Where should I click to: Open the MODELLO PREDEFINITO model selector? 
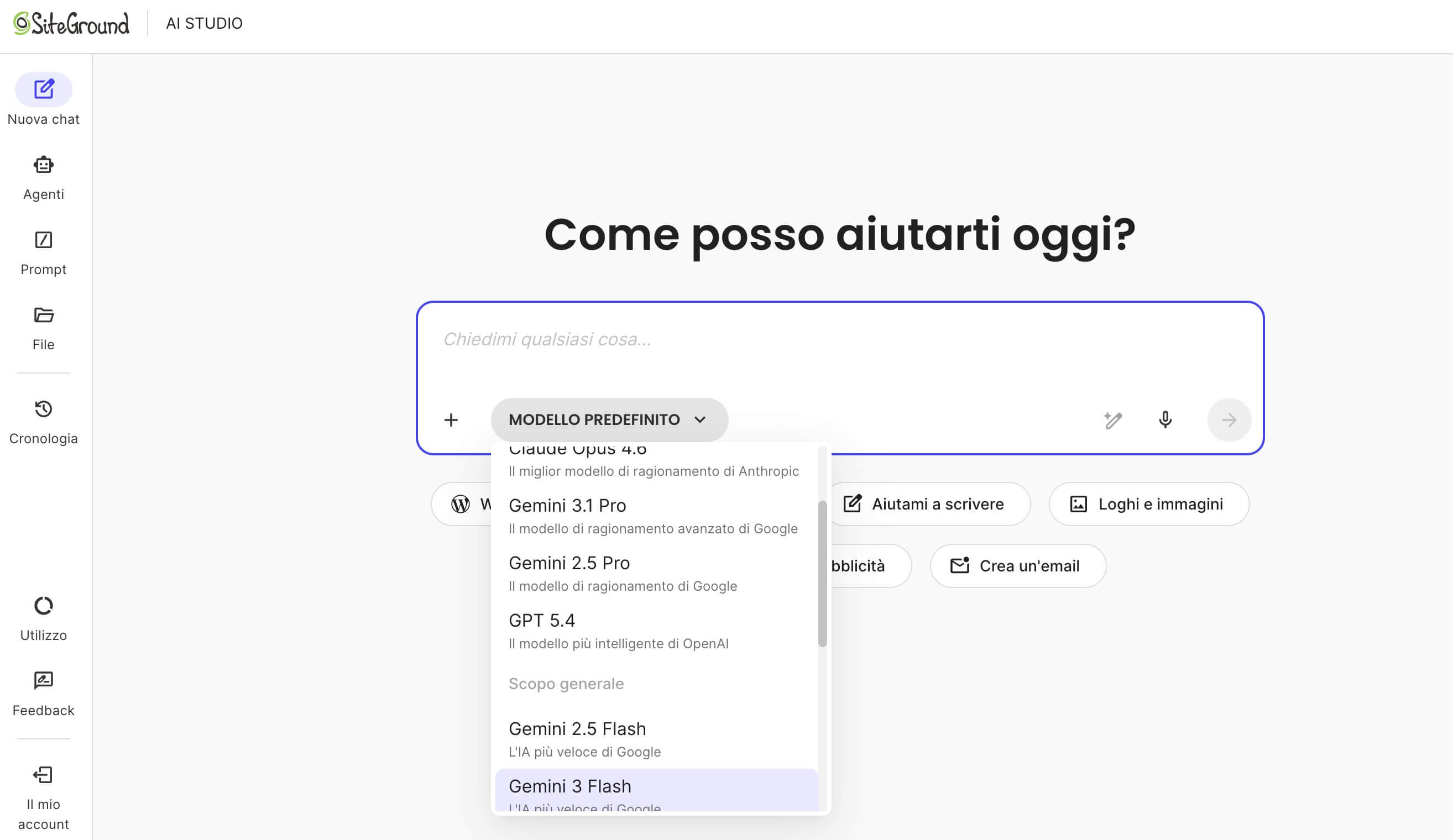pyautogui.click(x=609, y=419)
